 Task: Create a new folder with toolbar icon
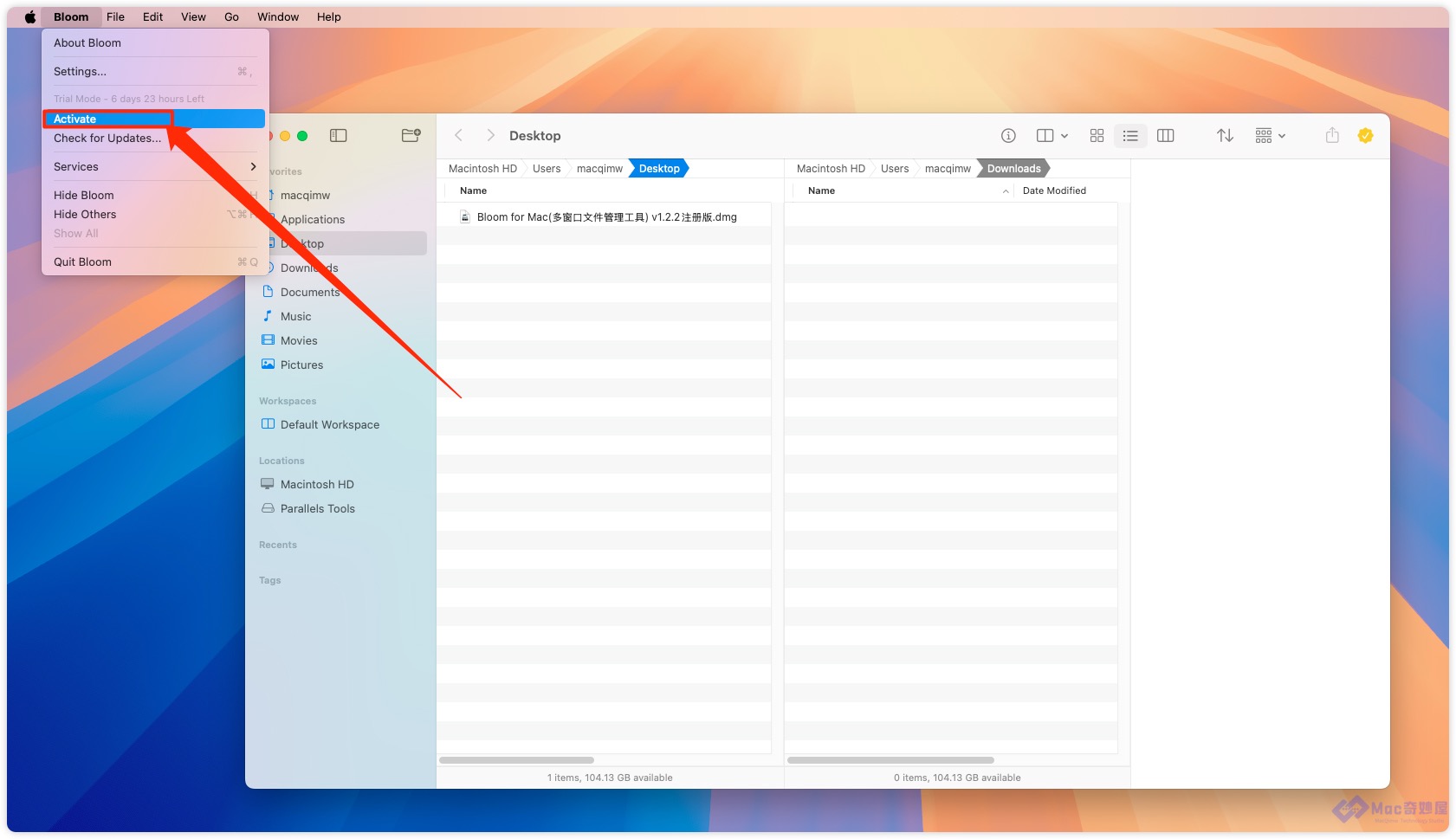click(411, 135)
